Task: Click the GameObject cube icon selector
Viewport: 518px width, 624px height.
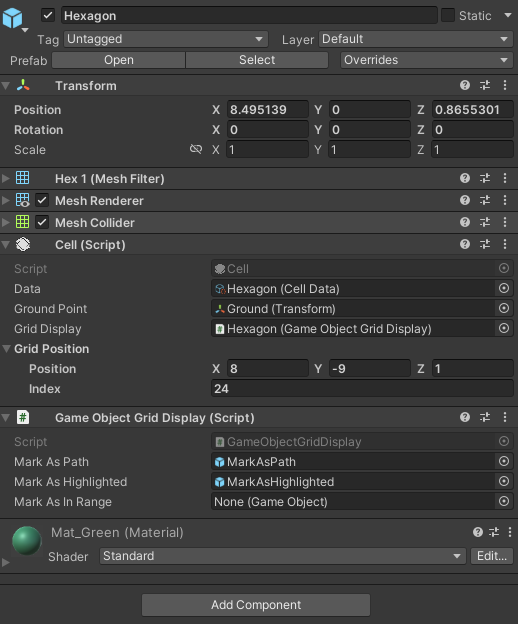Action: (14, 19)
